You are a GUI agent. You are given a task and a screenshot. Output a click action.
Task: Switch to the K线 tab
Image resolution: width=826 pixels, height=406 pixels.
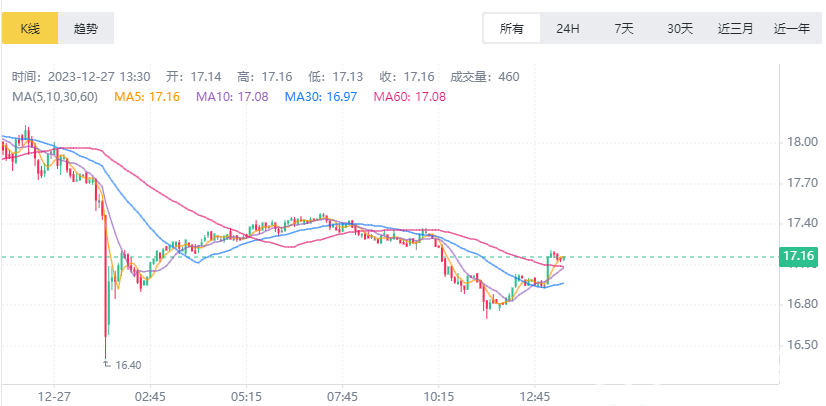[x=29, y=28]
